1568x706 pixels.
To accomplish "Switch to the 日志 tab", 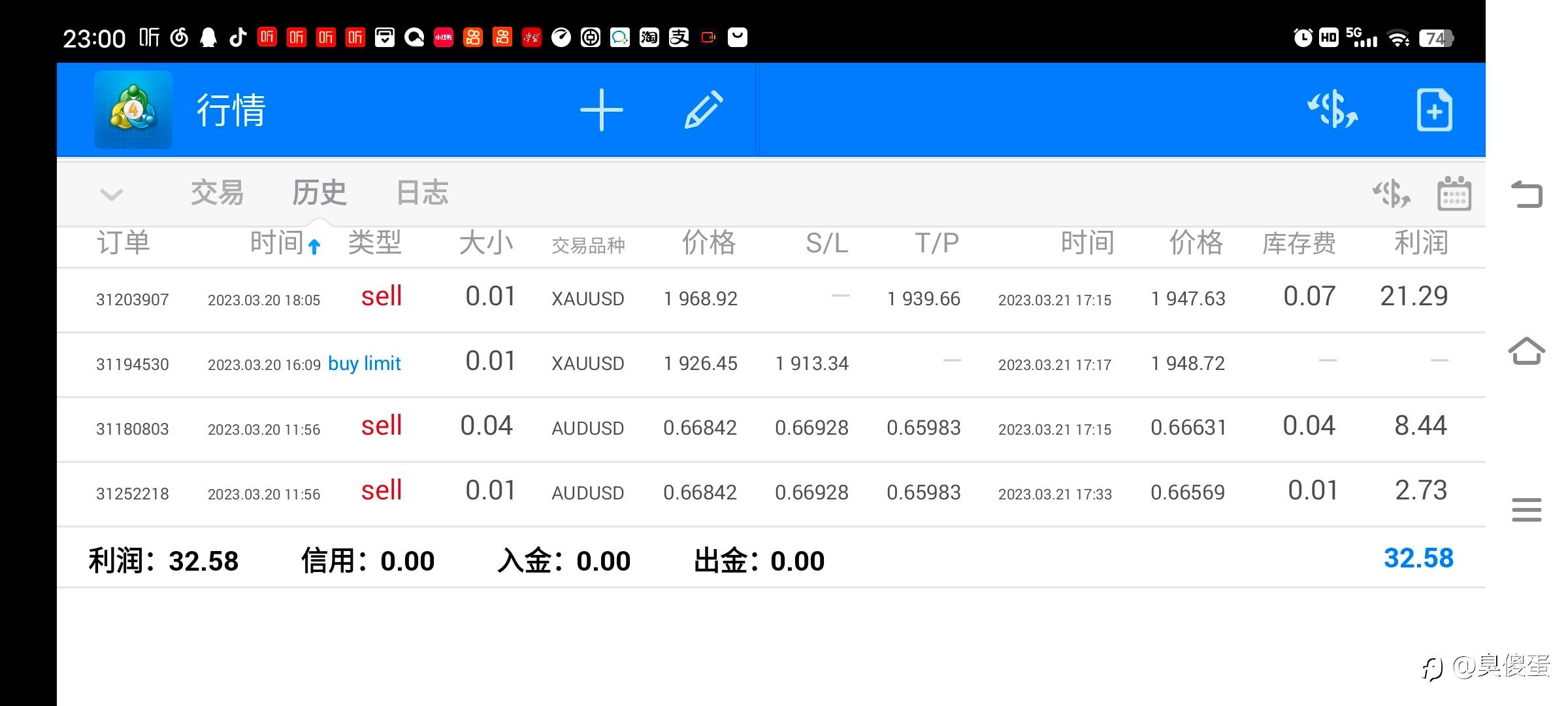I will tap(422, 193).
